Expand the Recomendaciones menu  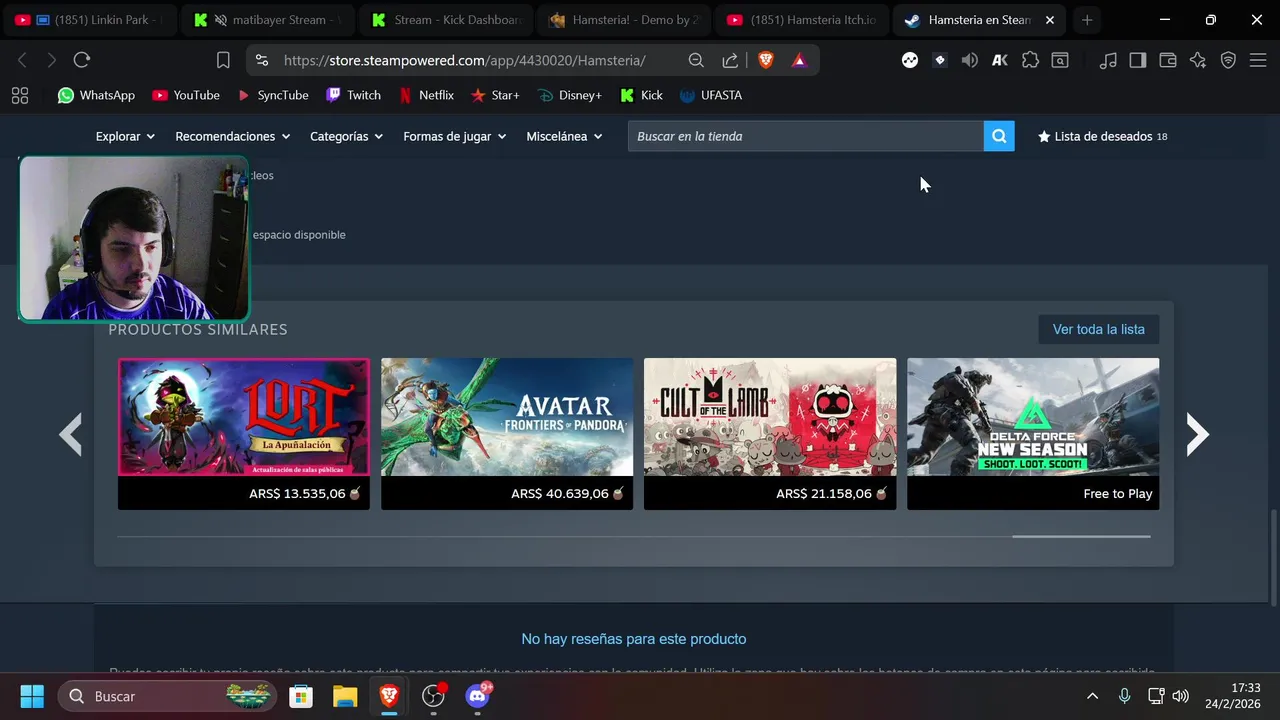[232, 136]
